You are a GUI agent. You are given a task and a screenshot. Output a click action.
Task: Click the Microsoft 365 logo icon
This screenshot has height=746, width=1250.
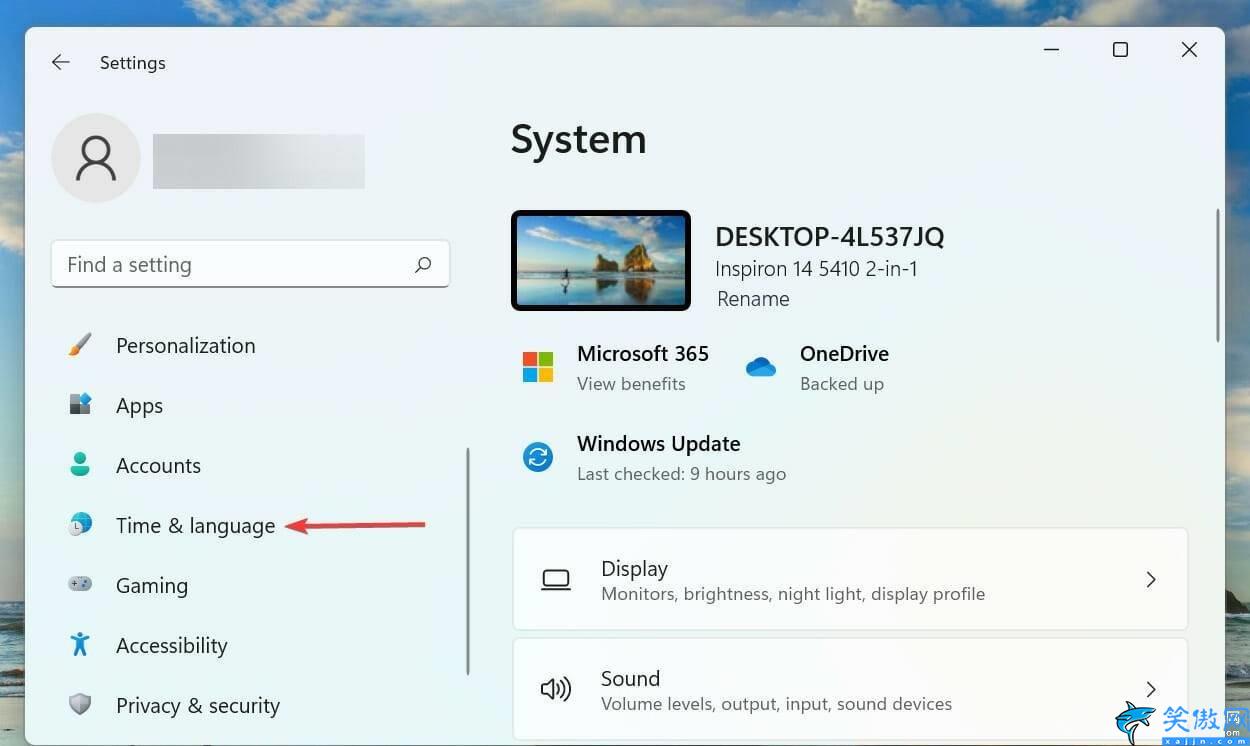point(538,367)
